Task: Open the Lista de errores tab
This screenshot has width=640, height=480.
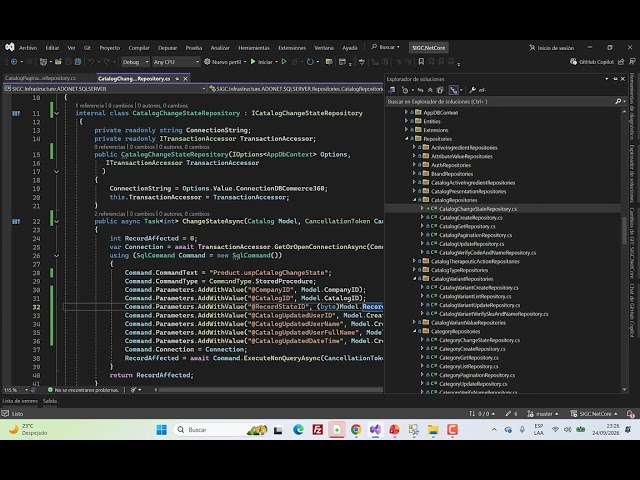Action: click(20, 401)
